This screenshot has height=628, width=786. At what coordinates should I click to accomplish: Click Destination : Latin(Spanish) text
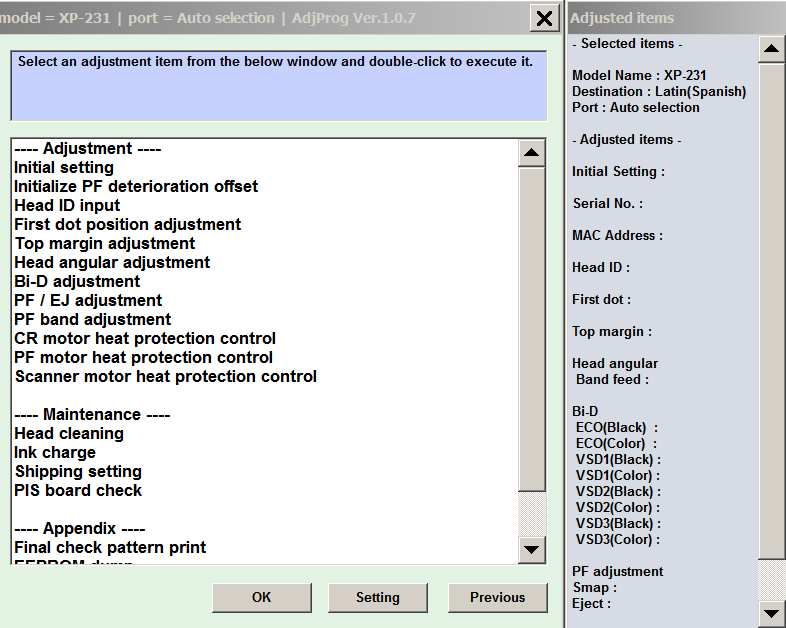pyautogui.click(x=659, y=92)
